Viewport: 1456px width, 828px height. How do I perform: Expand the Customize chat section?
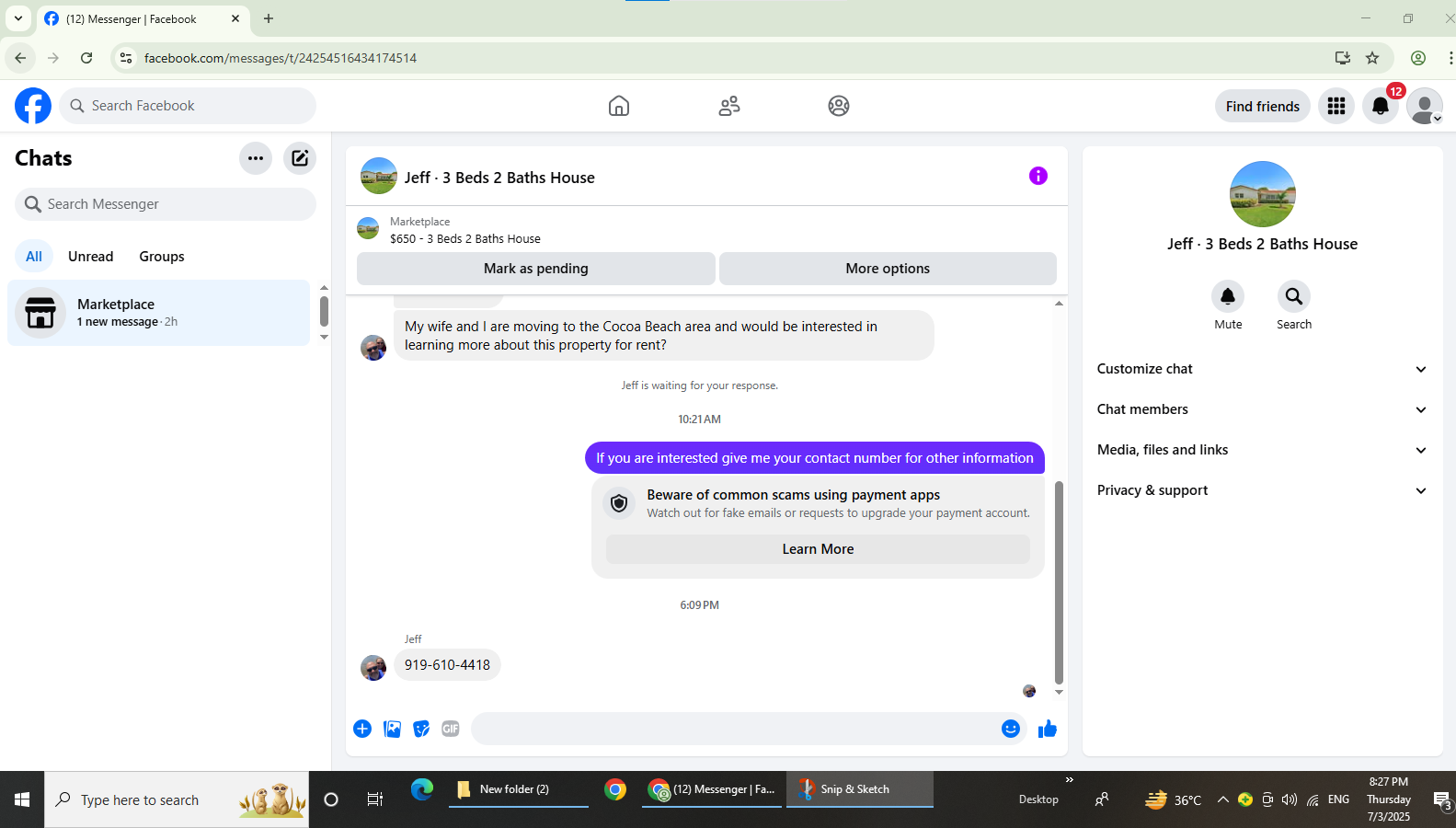(1263, 369)
